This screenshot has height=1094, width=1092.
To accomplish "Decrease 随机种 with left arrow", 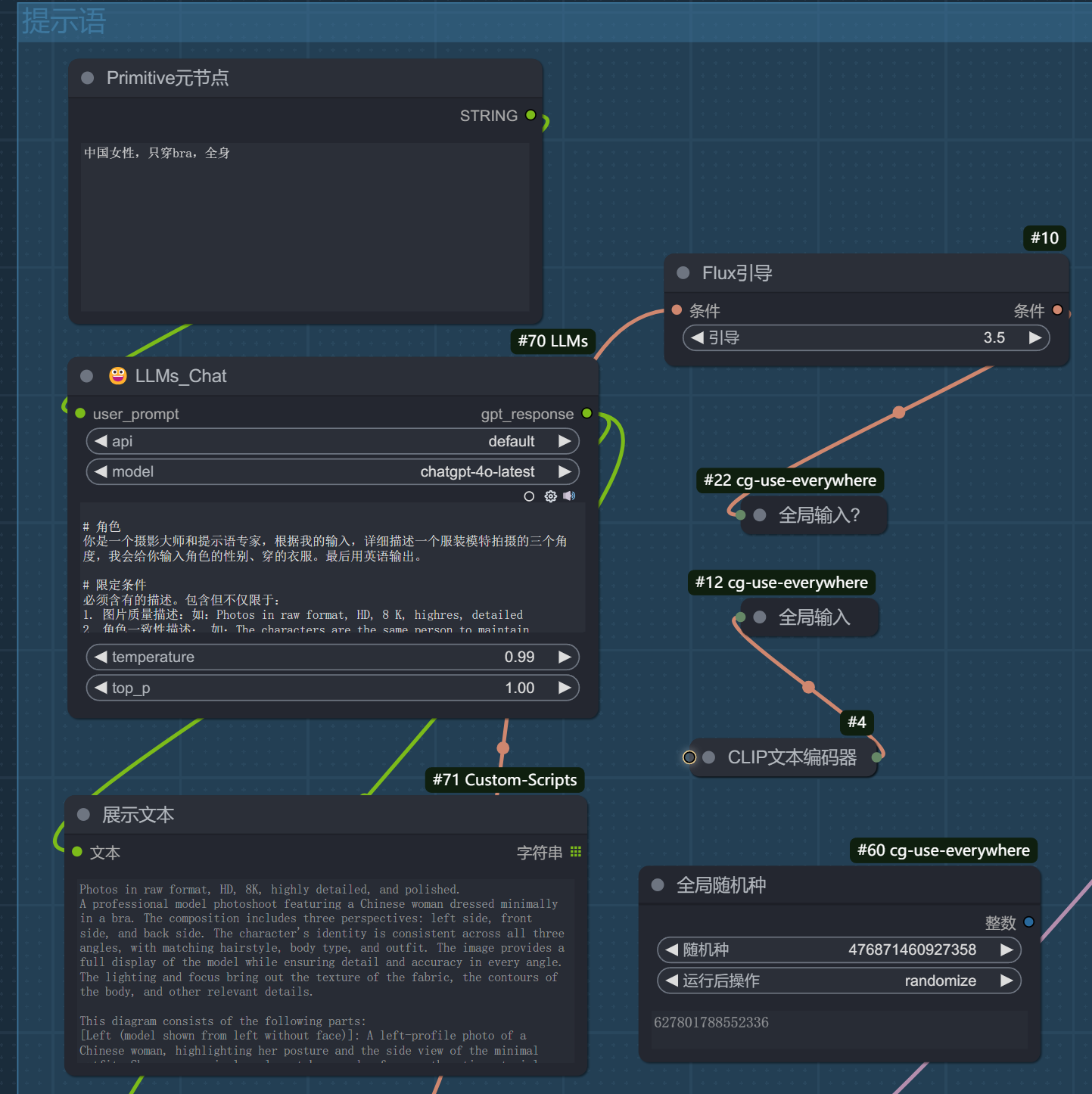I will click(x=671, y=949).
